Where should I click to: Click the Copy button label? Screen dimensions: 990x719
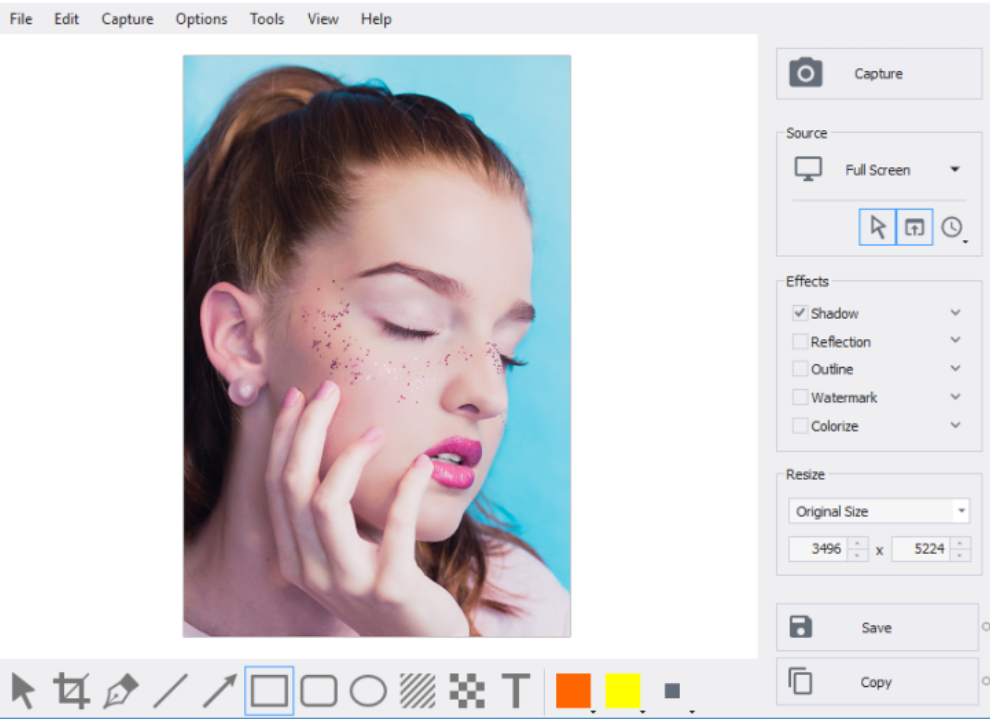[x=876, y=682]
